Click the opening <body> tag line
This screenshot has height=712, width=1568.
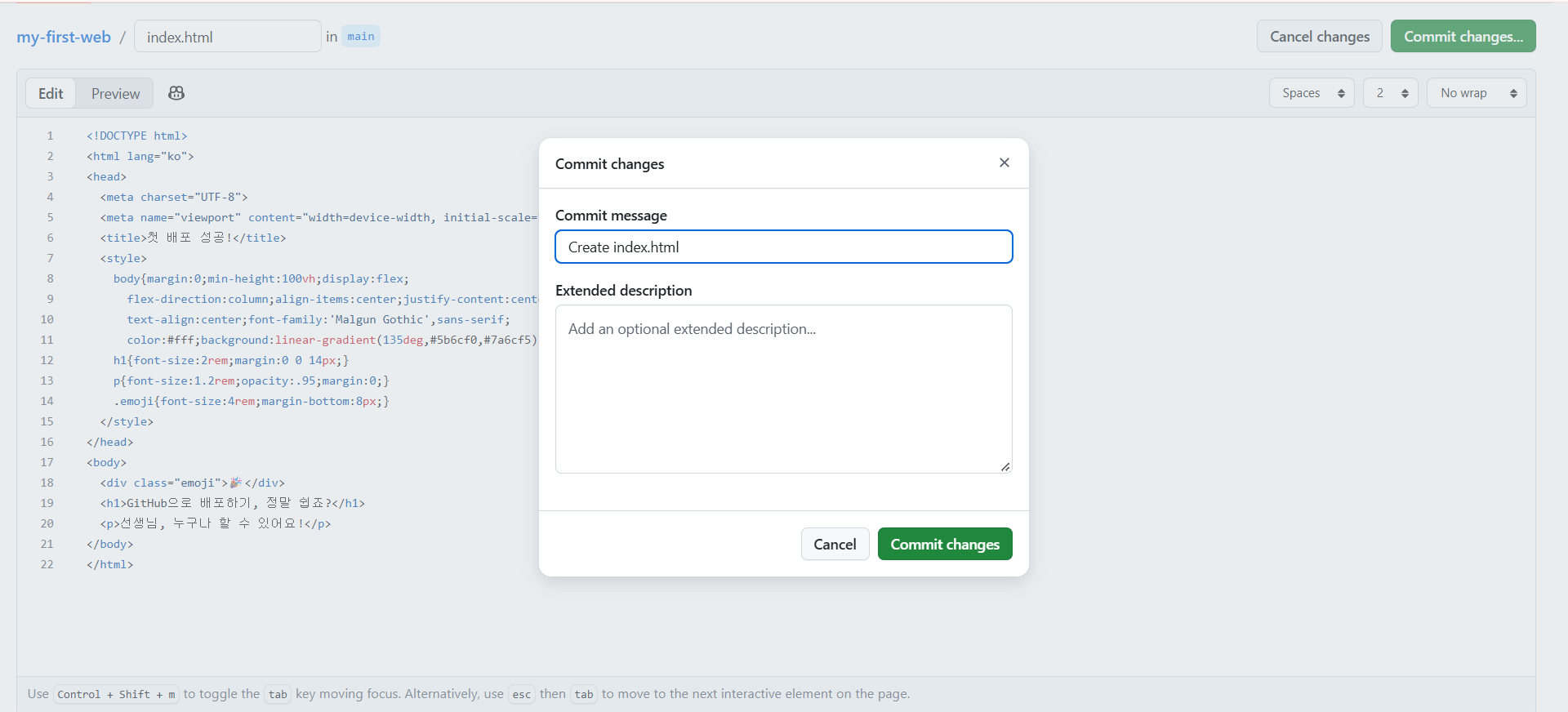pos(107,462)
